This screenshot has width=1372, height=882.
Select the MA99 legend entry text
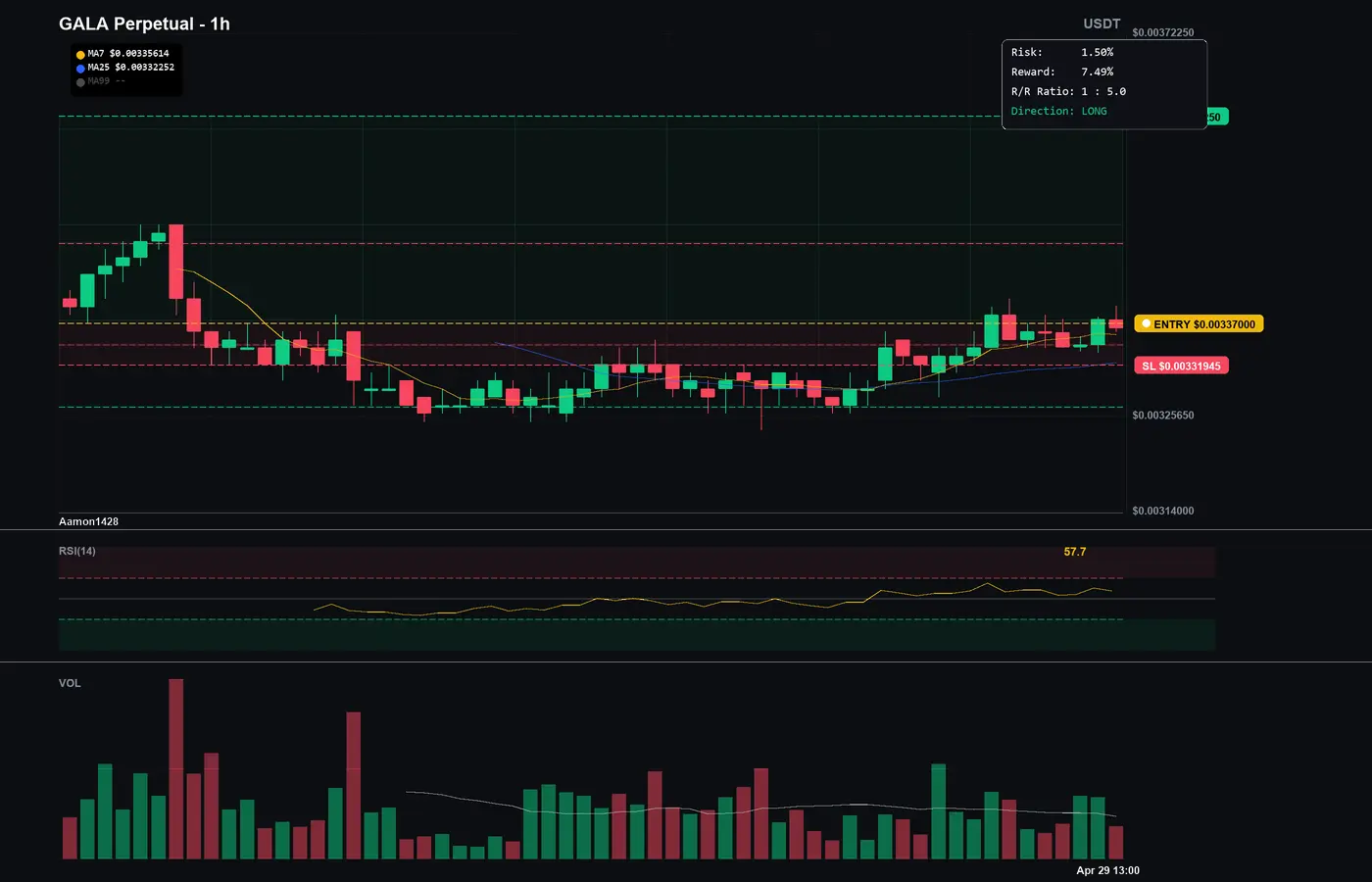pos(107,81)
